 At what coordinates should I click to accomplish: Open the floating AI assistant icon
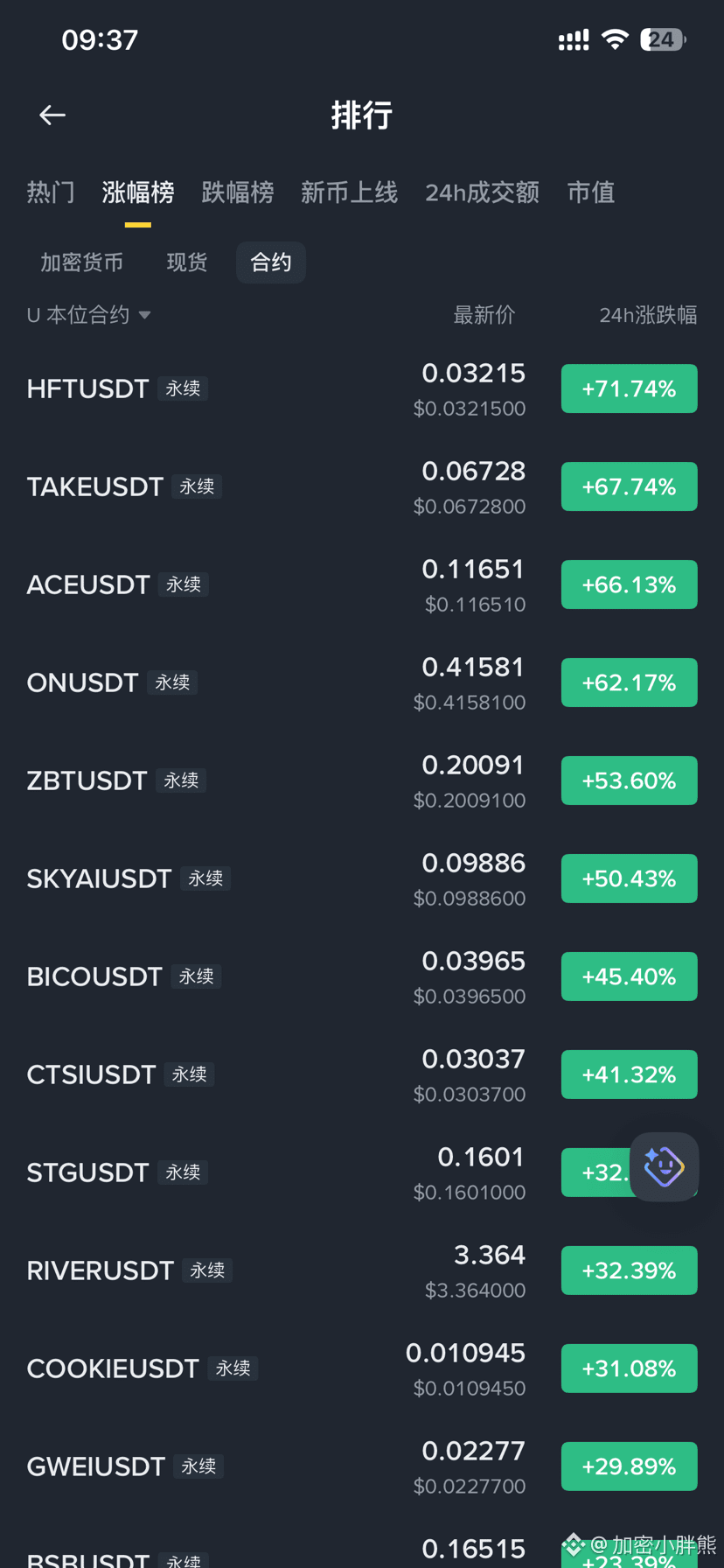click(x=665, y=1166)
